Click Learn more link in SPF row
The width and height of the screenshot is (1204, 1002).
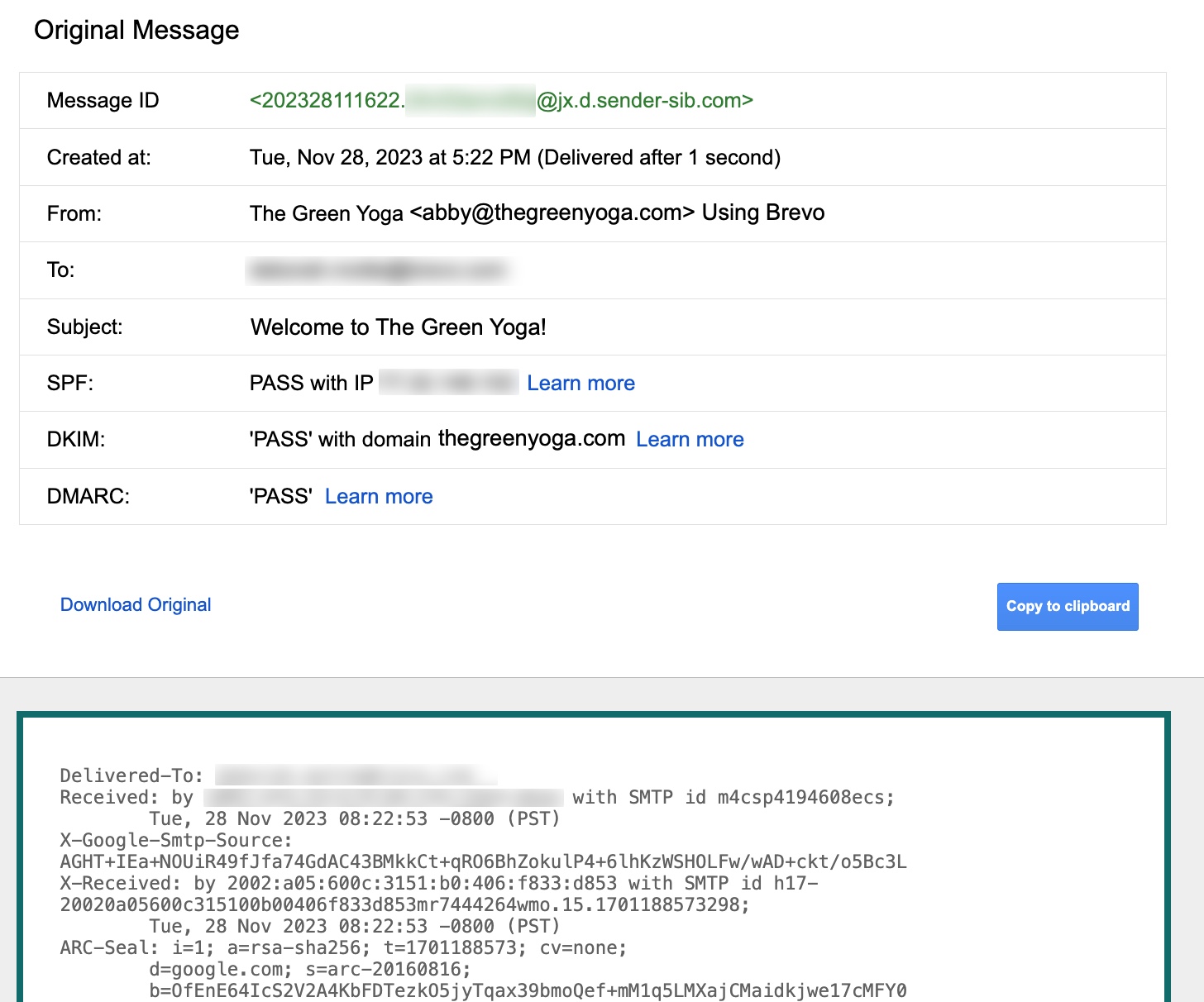580,383
